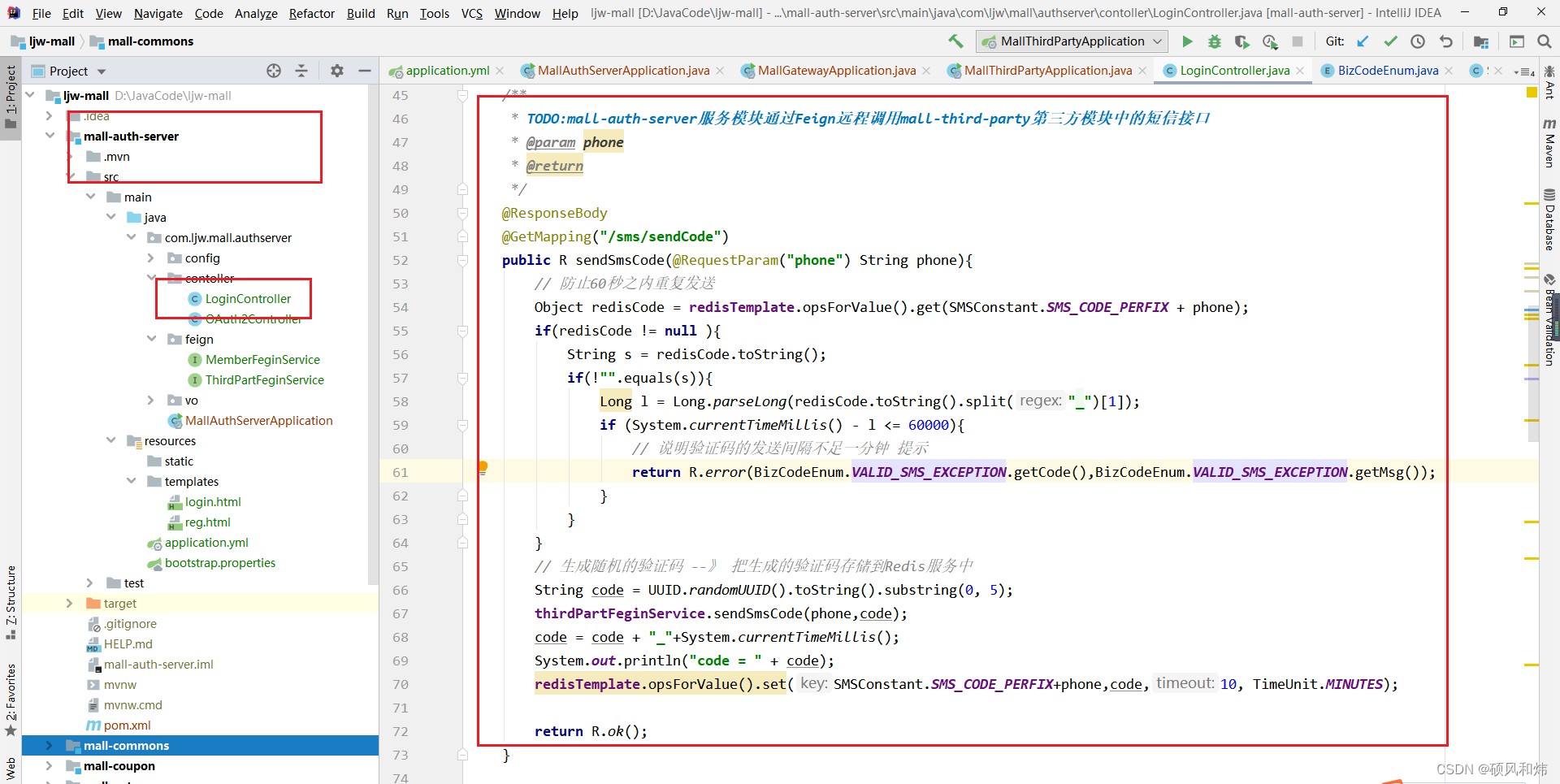1560x784 pixels.
Task: Run with coverage icon
Action: click(x=1241, y=41)
